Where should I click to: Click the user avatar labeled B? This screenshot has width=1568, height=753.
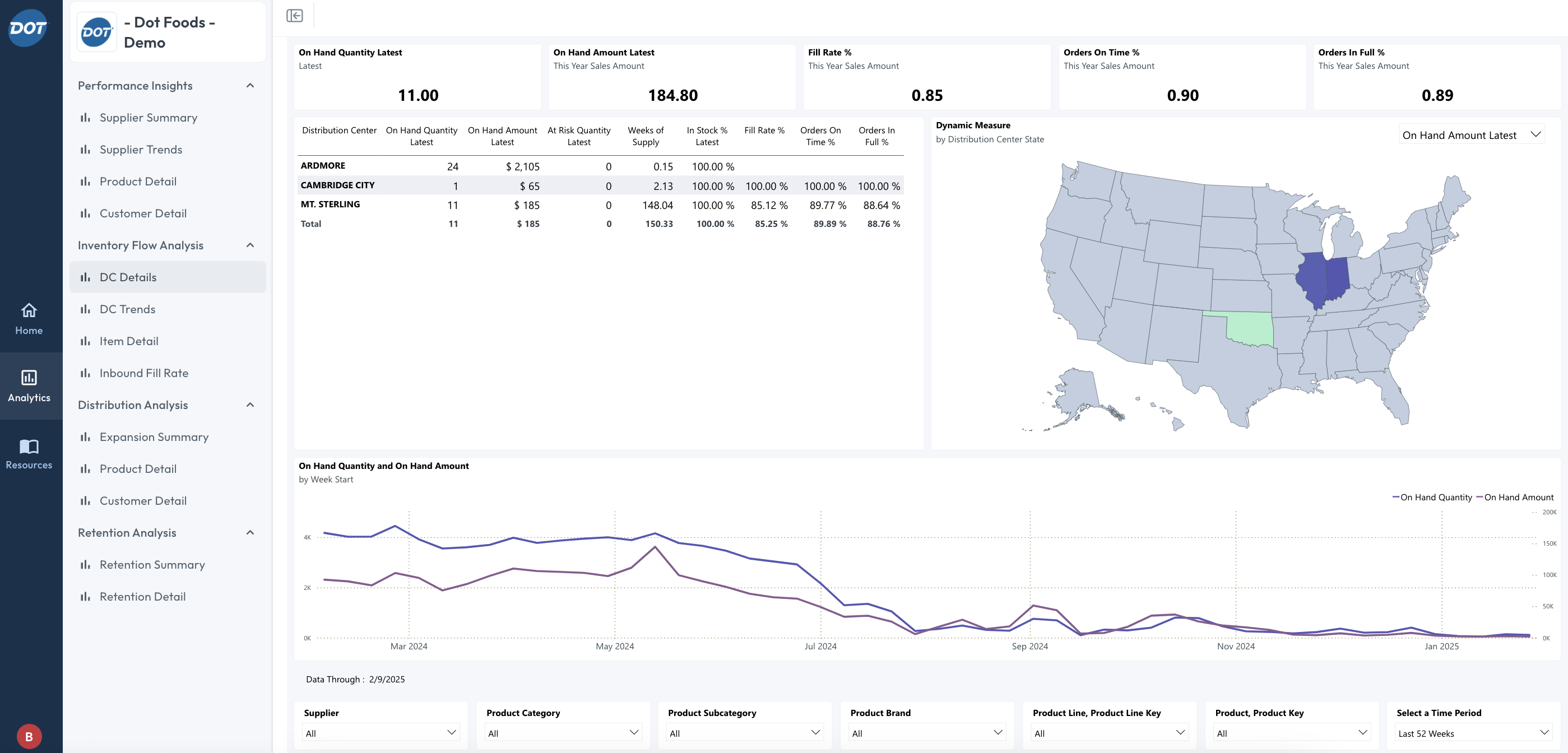[29, 736]
